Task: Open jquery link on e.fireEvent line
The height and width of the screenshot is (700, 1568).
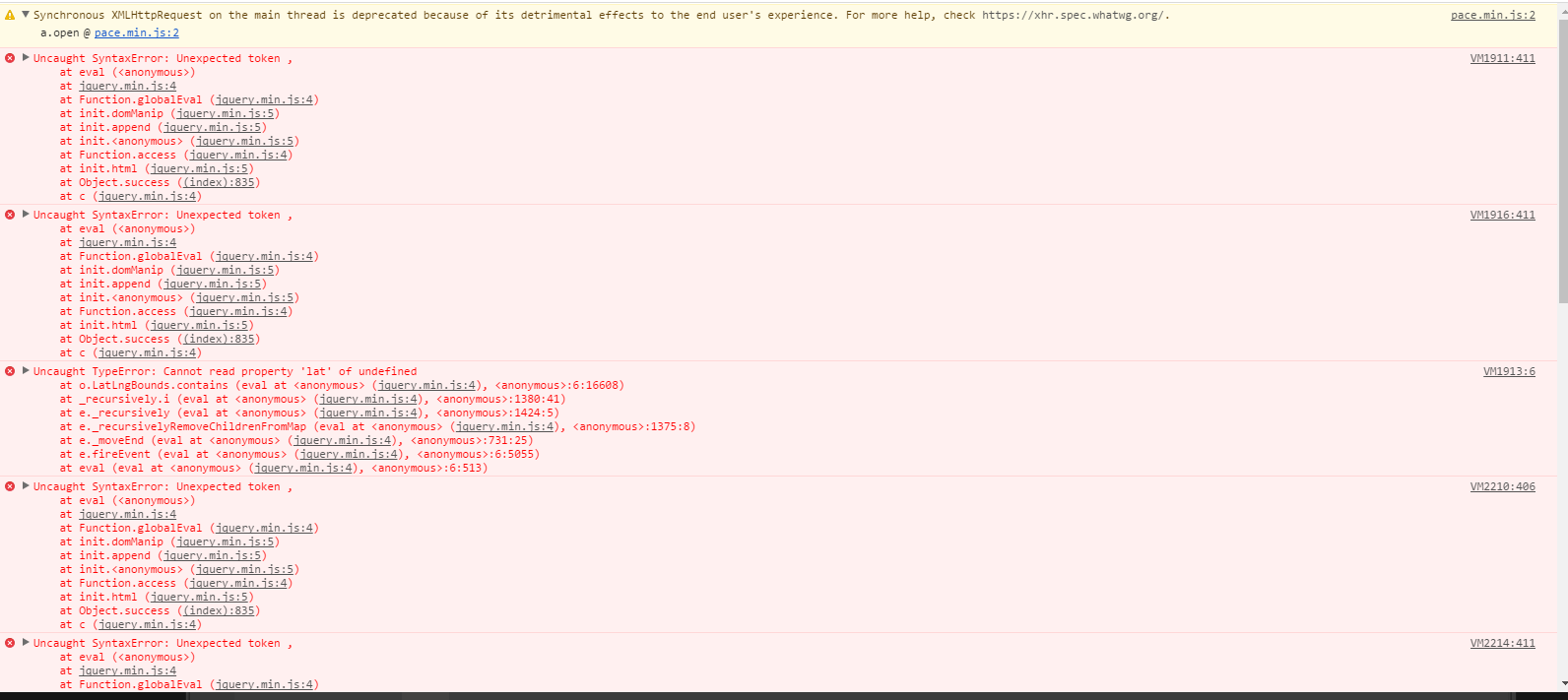Action: click(x=349, y=454)
